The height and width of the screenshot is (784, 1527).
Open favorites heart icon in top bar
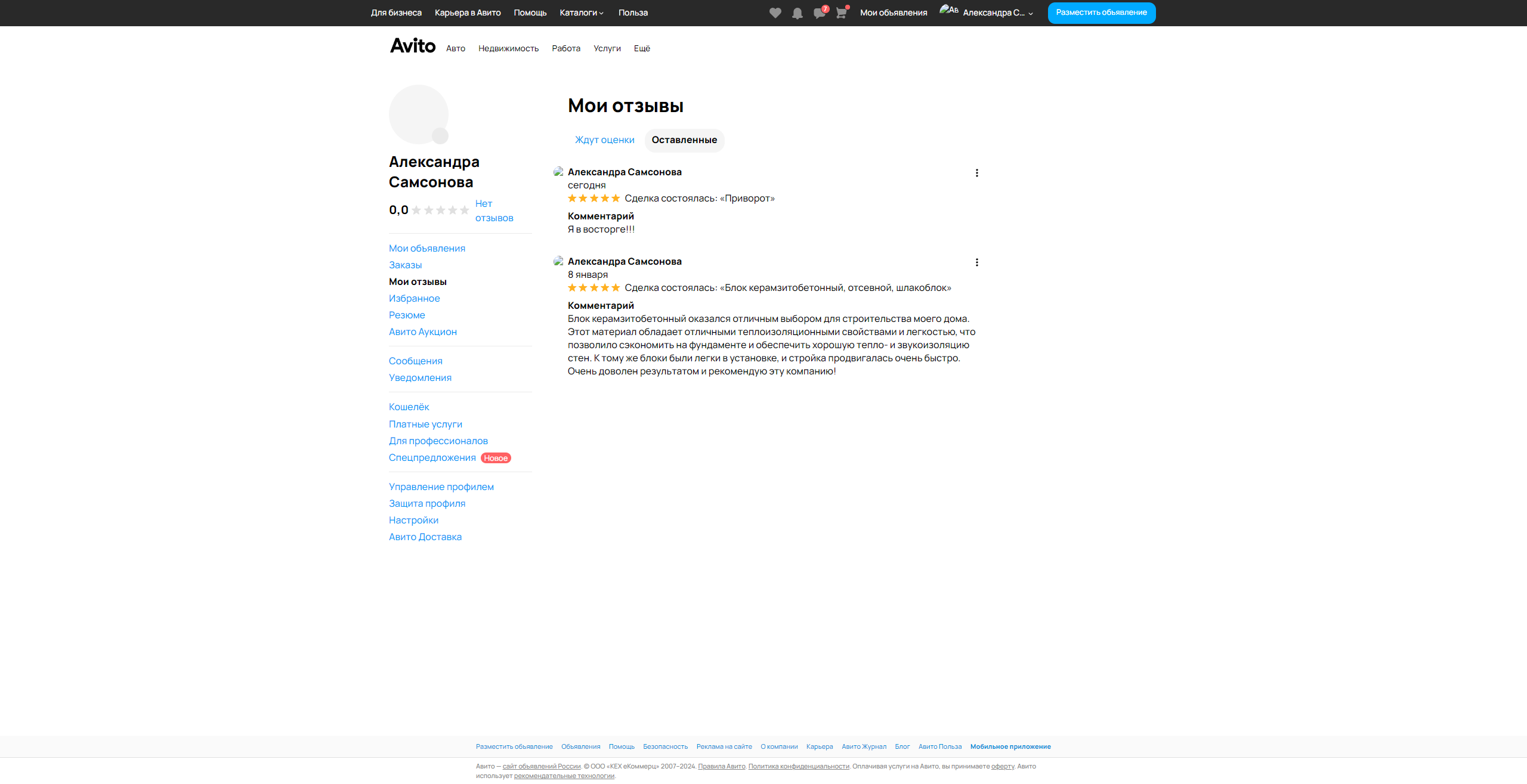click(x=775, y=13)
